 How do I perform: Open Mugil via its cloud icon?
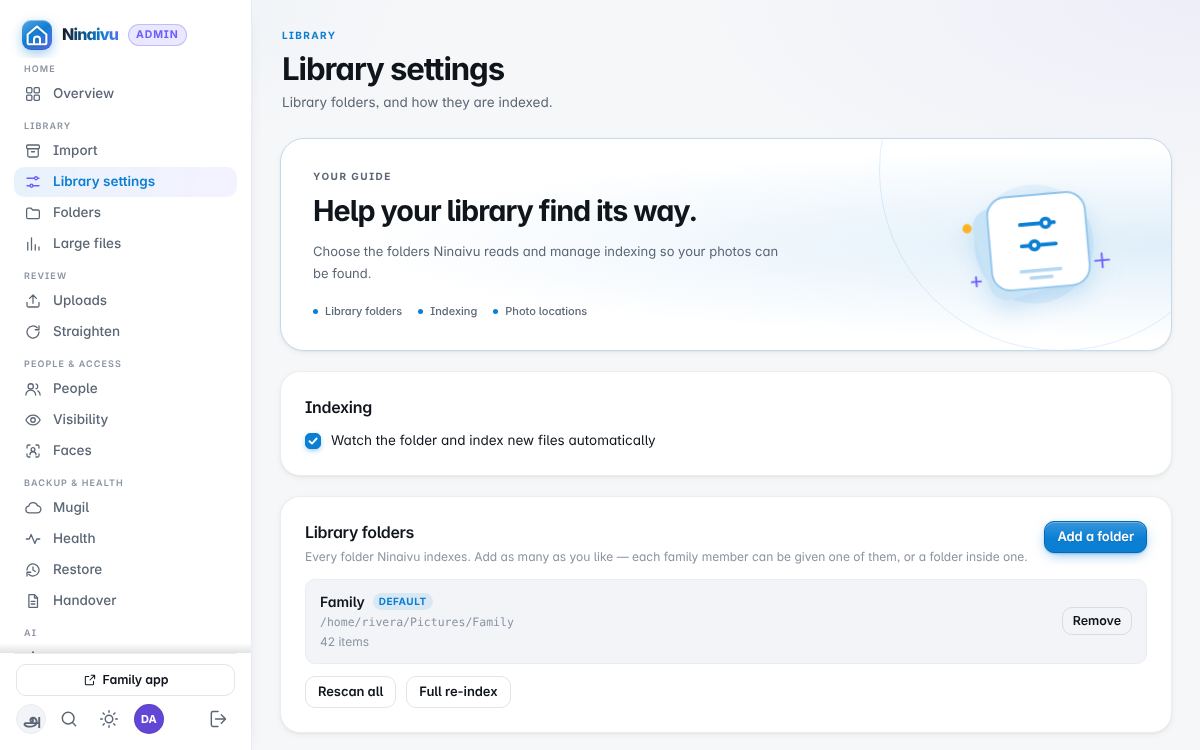coord(33,507)
